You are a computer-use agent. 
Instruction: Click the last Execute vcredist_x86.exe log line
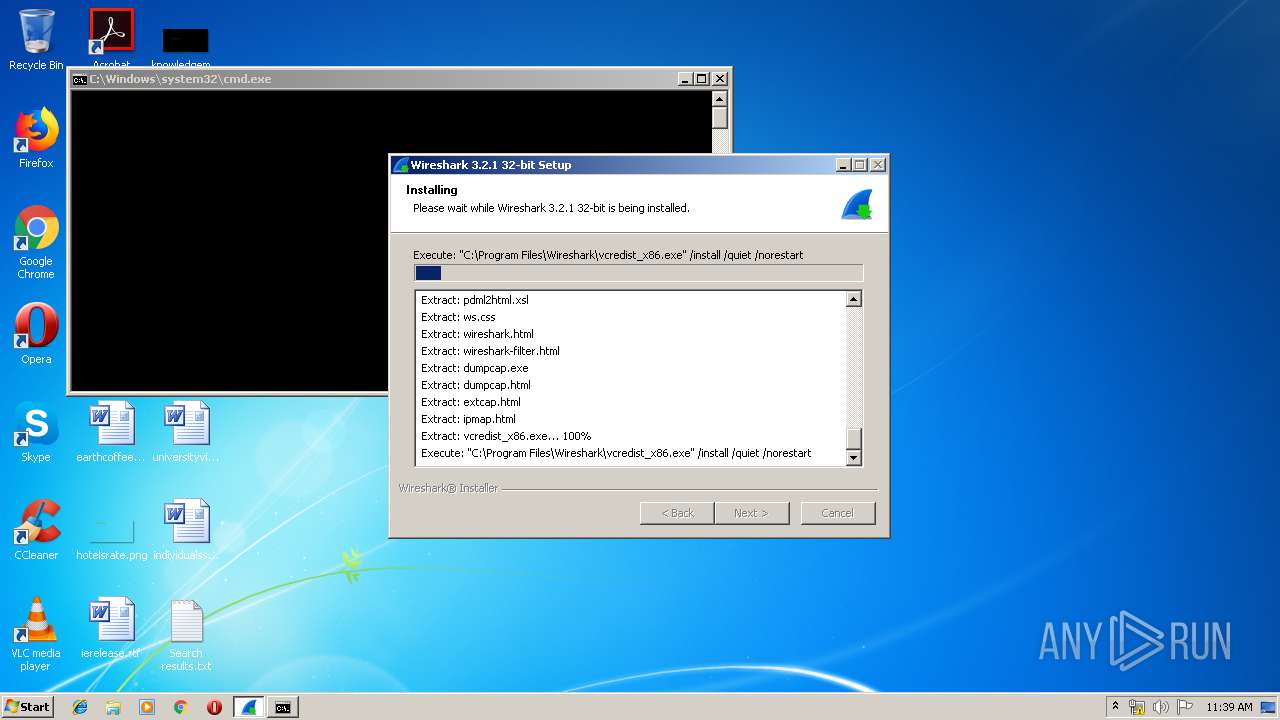tap(616, 453)
